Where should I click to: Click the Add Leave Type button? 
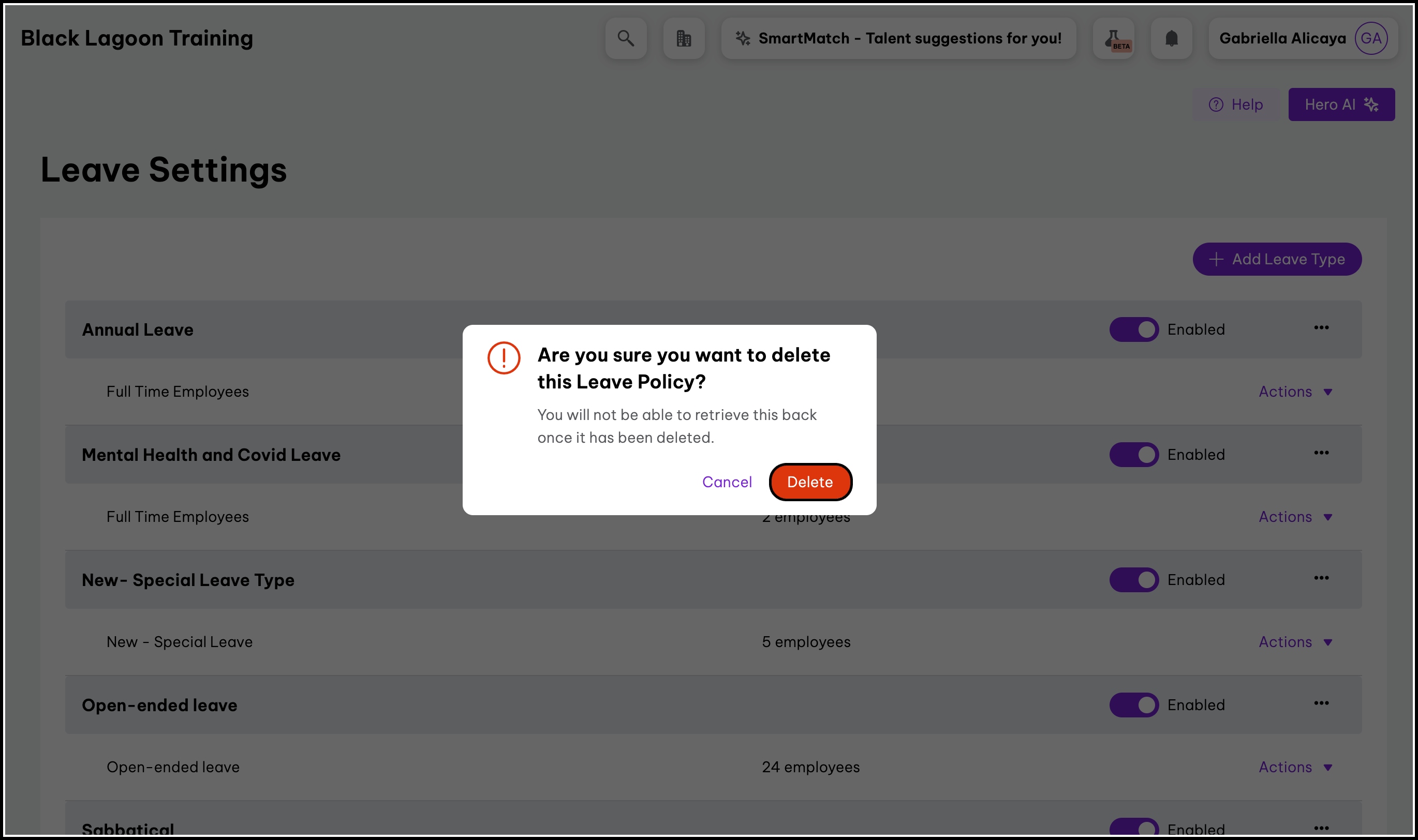(x=1277, y=259)
